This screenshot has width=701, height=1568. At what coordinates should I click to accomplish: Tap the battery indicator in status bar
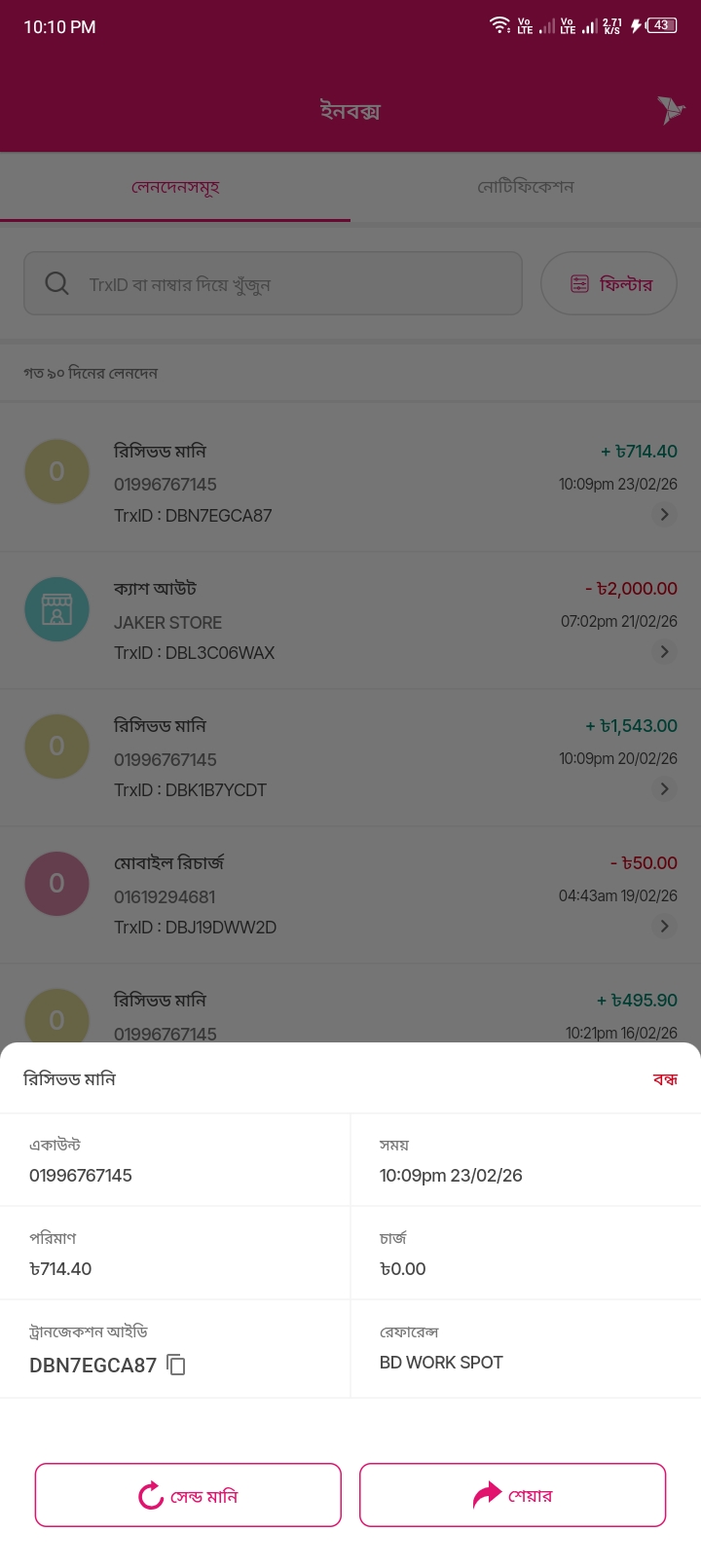pos(661,26)
